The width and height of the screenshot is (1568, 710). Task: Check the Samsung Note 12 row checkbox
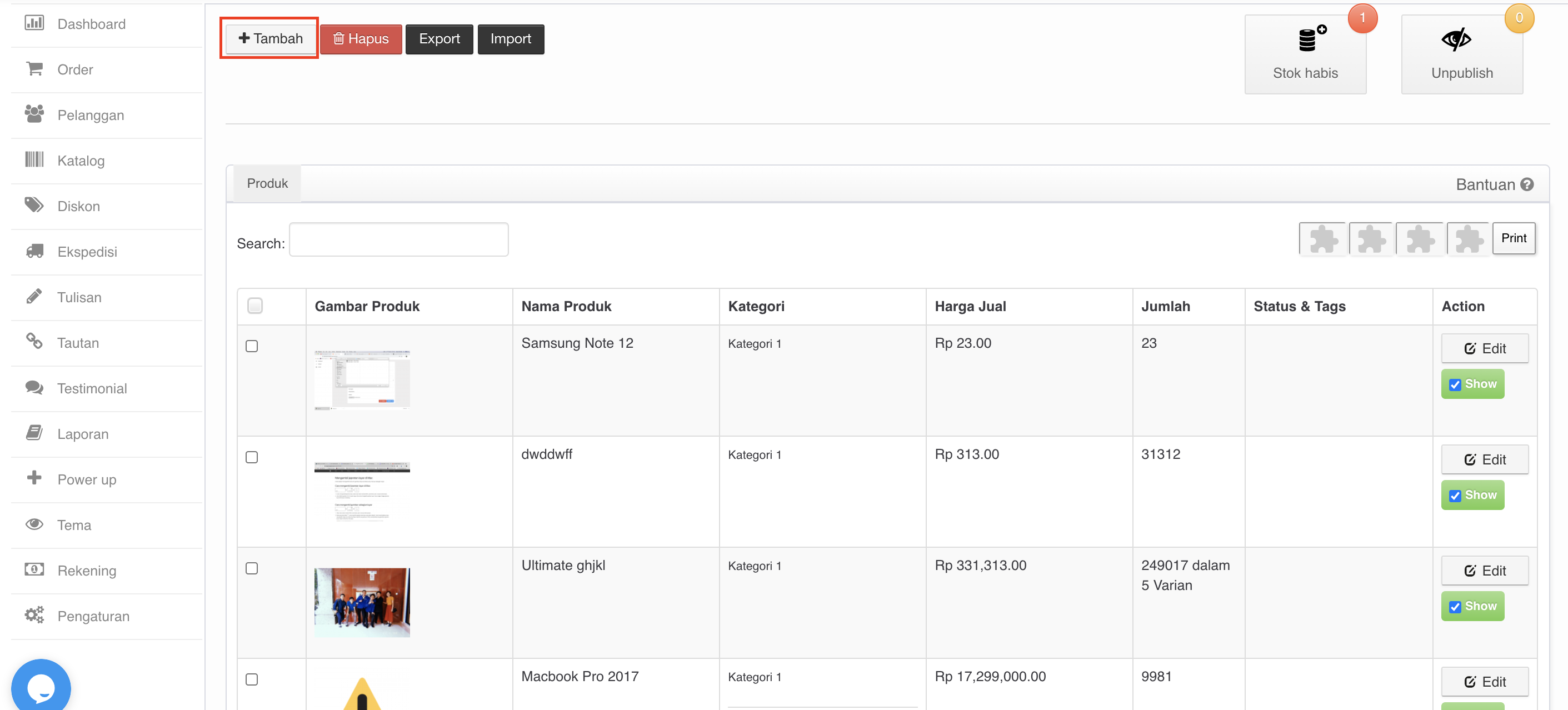click(x=251, y=346)
